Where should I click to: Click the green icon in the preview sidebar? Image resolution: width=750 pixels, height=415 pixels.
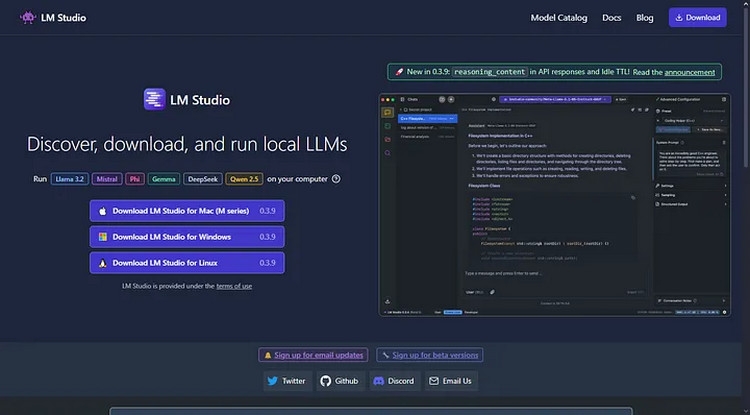[387, 126]
